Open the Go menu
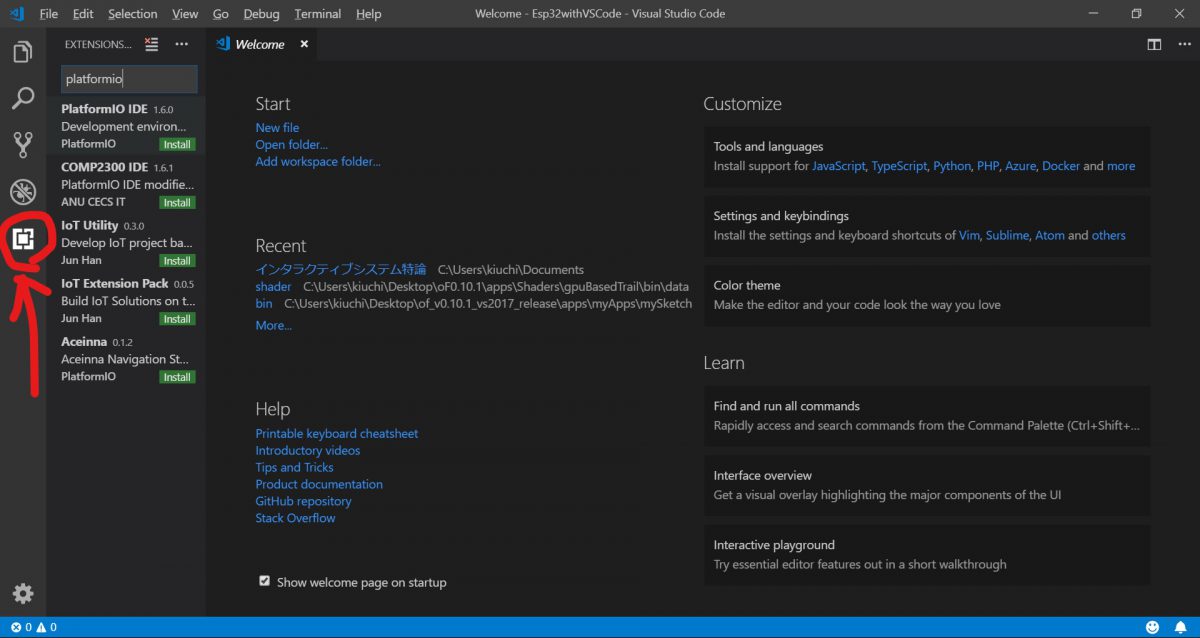This screenshot has width=1200, height=638. pyautogui.click(x=221, y=14)
